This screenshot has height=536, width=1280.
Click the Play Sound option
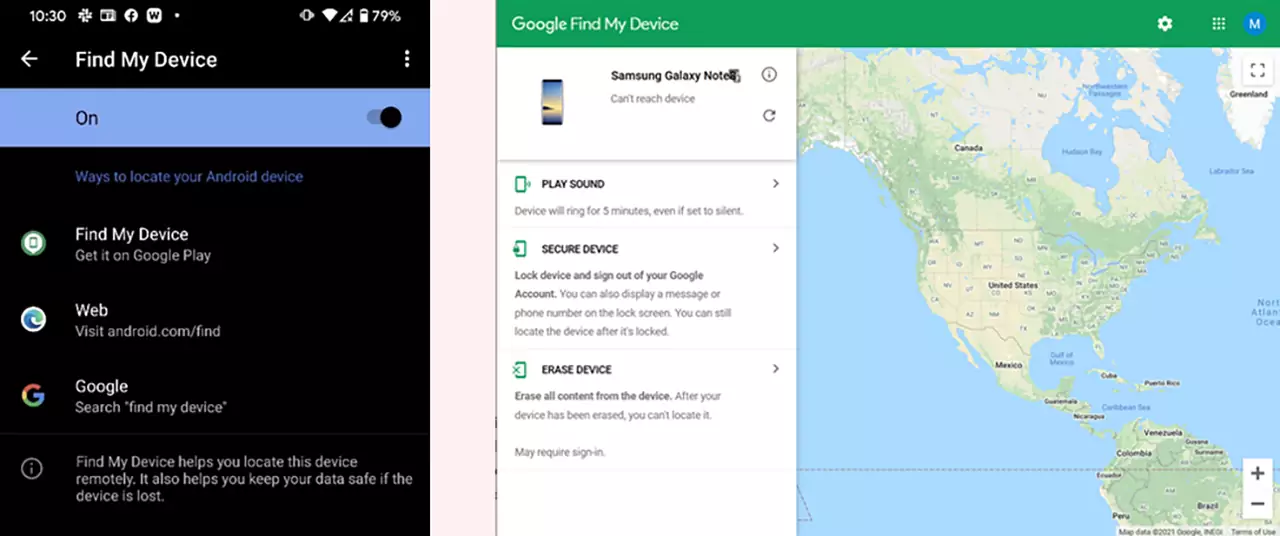[x=646, y=196]
